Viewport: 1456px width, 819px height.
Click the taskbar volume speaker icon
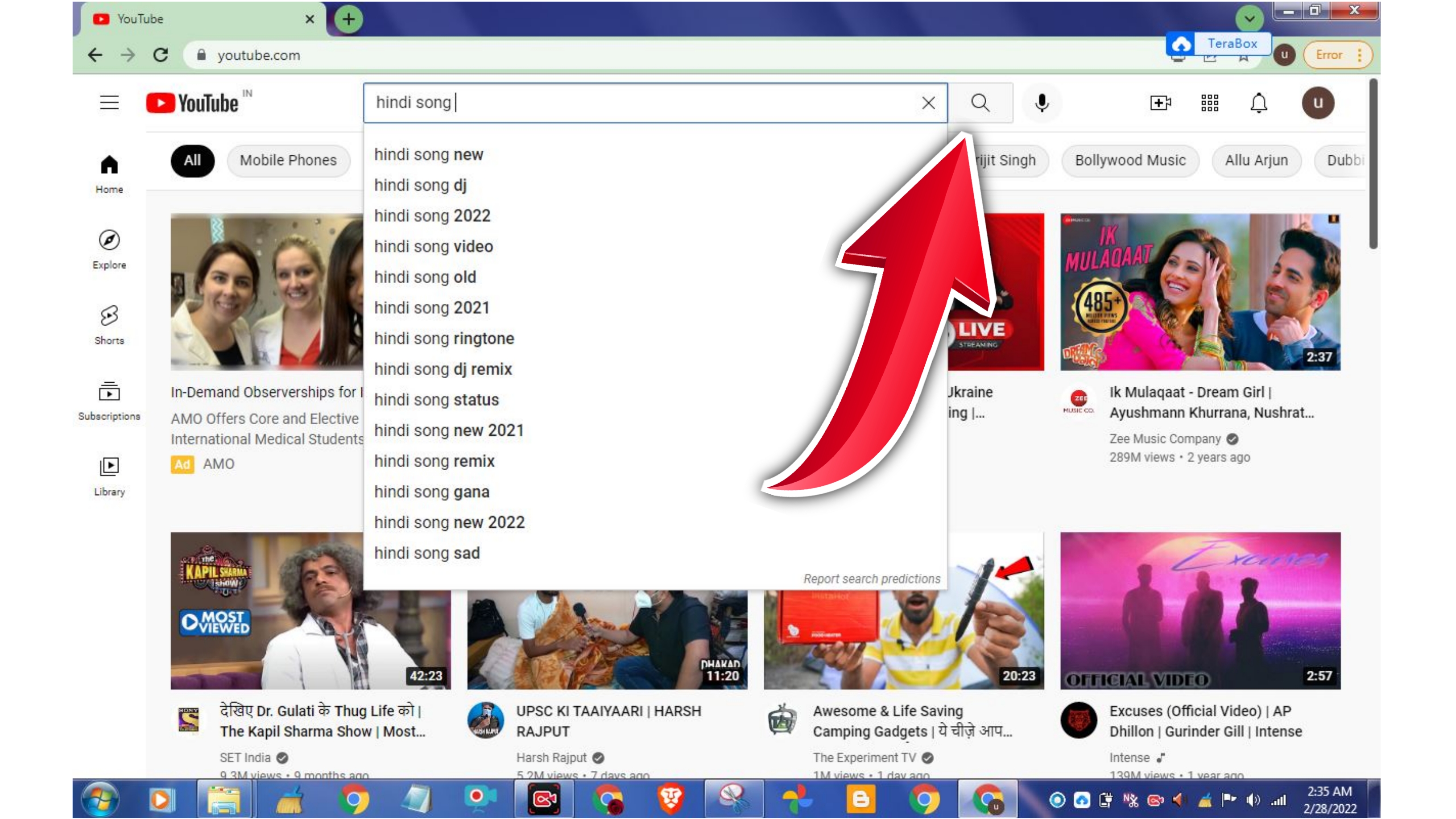tap(1253, 800)
